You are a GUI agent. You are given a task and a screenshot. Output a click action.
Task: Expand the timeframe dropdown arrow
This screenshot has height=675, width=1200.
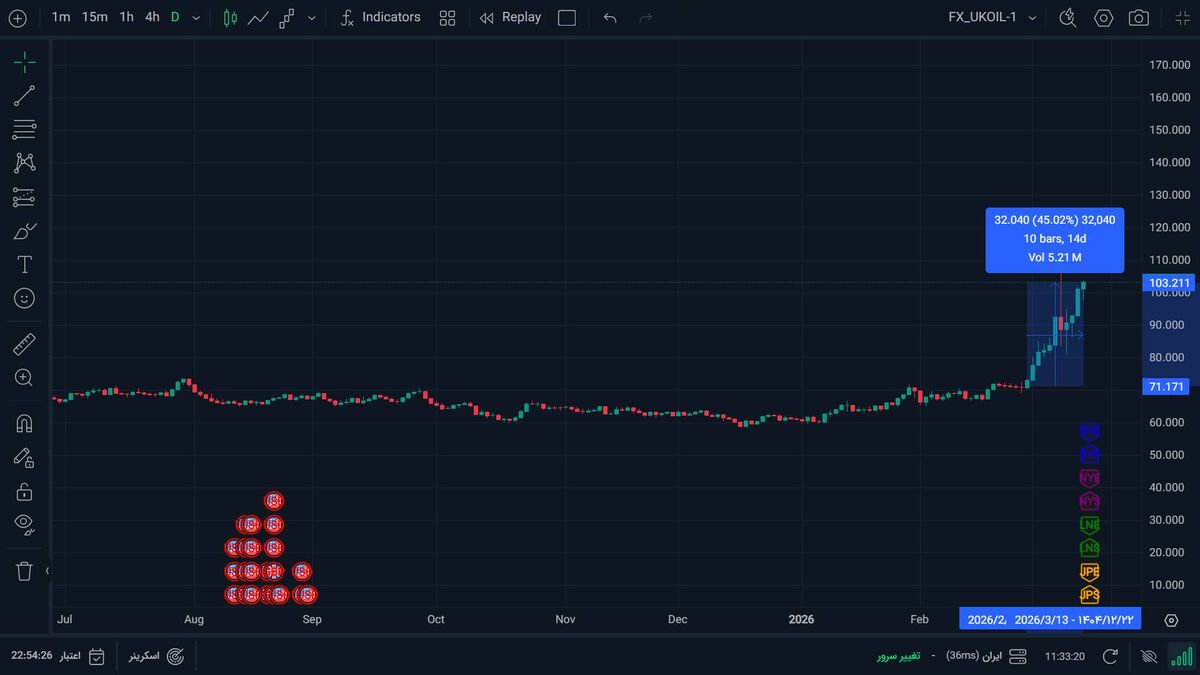tap(196, 18)
